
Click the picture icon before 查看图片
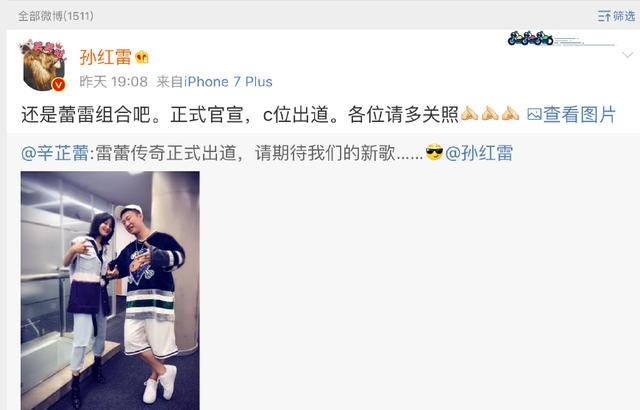pos(534,114)
